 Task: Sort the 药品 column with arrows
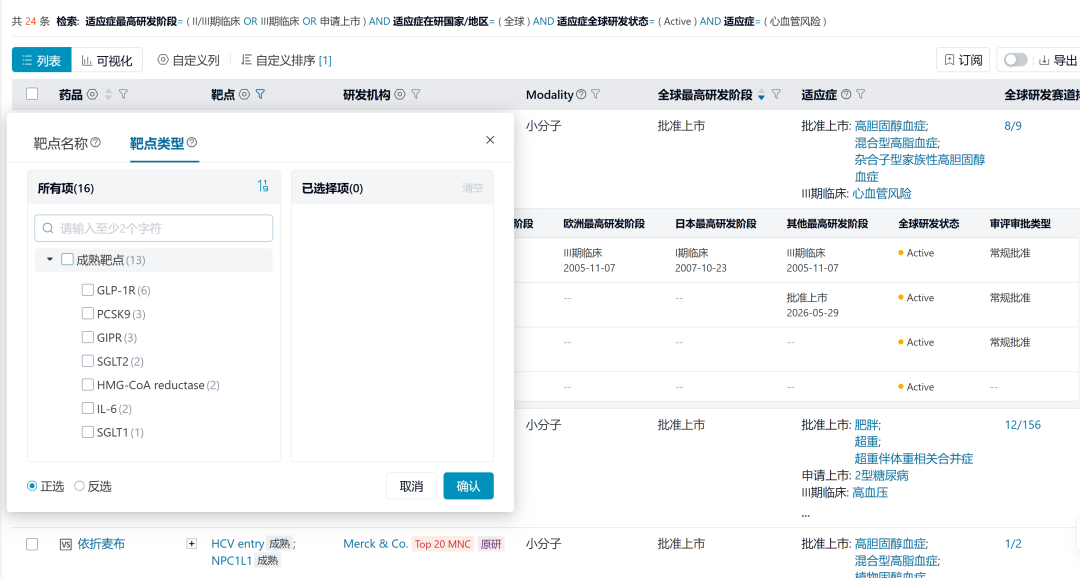pos(108,94)
